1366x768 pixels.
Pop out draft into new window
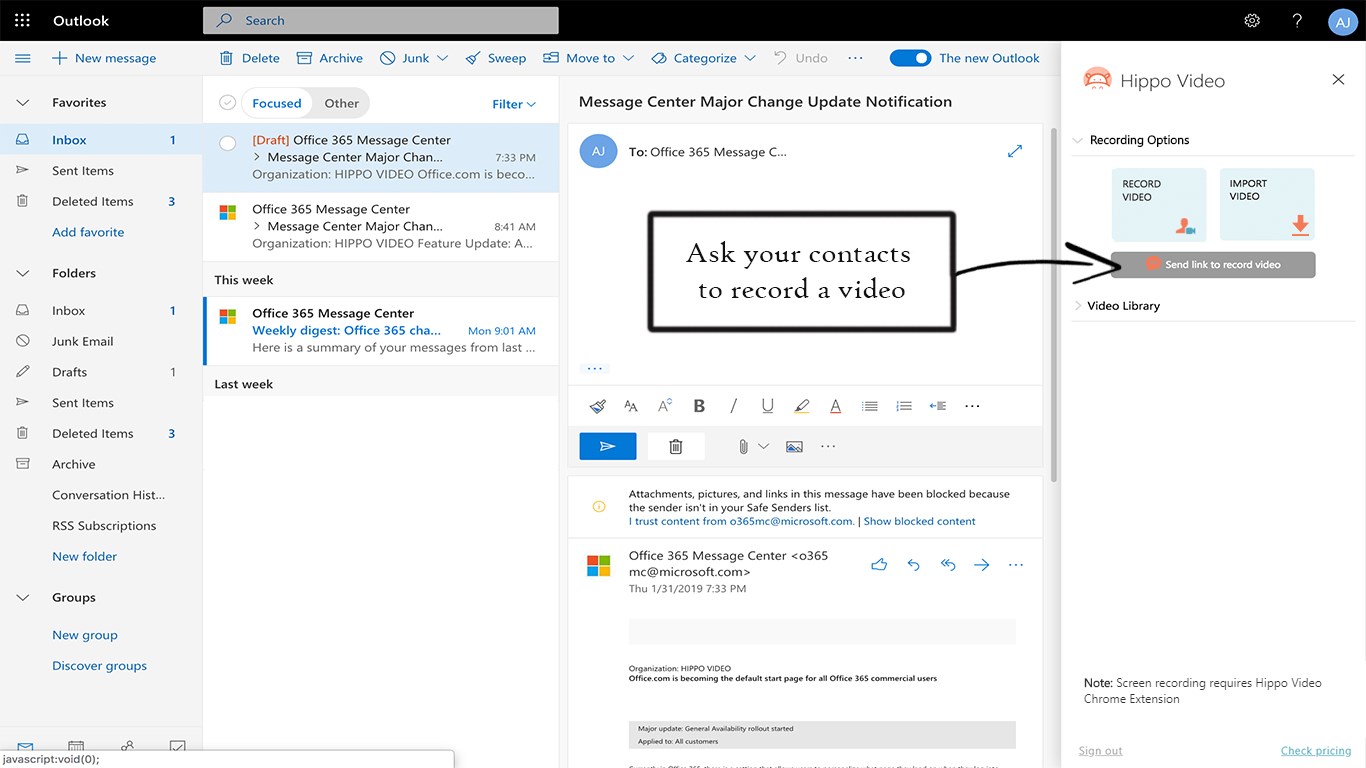click(x=1015, y=151)
